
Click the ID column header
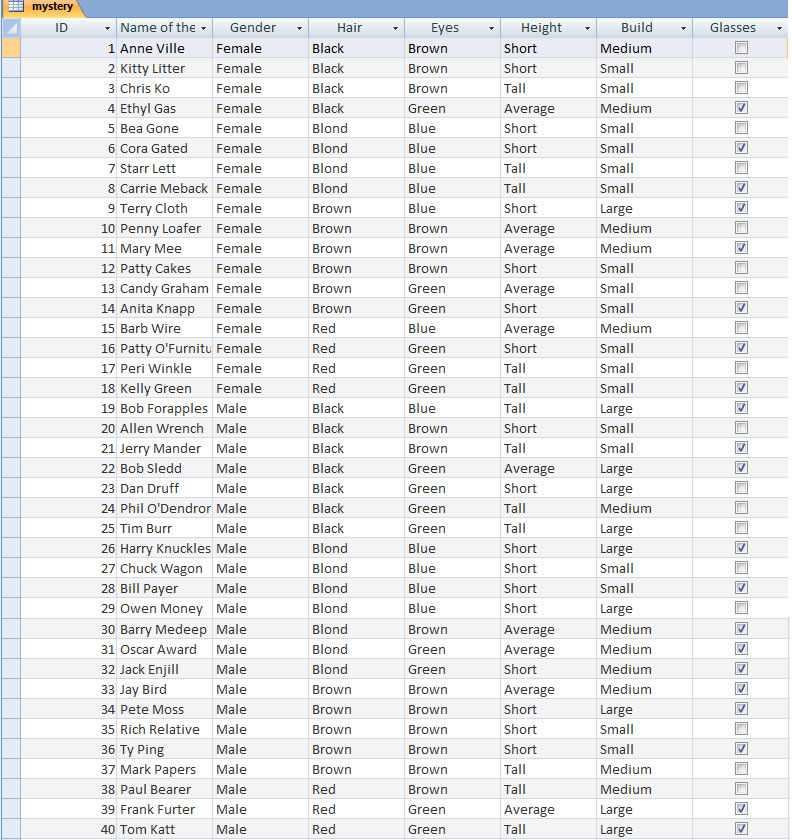tap(62, 28)
